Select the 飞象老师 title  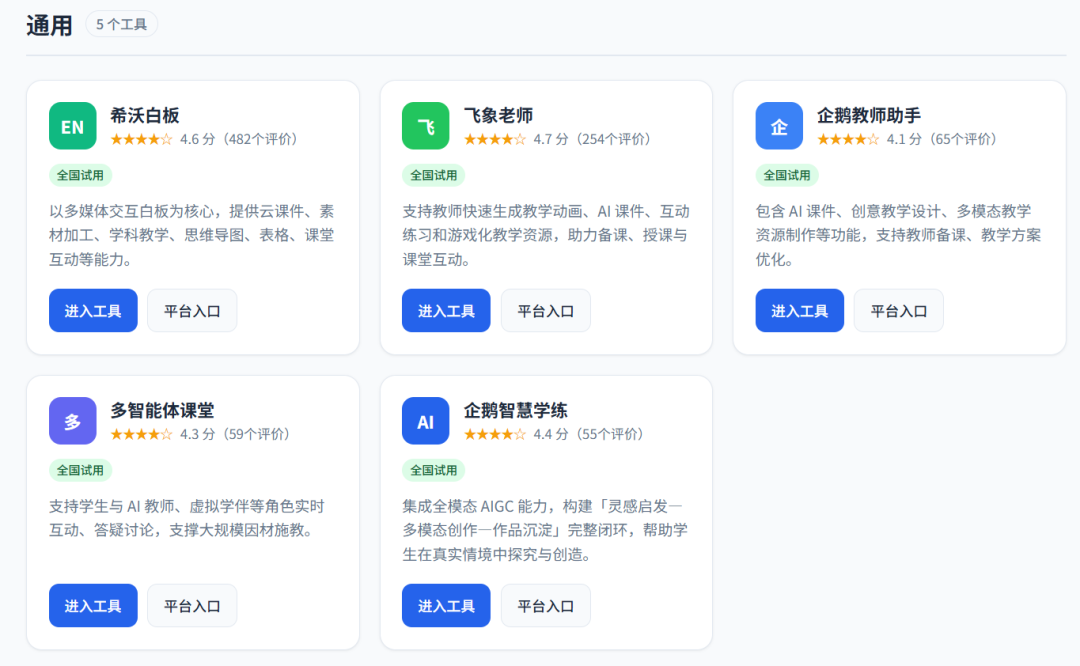pyautogui.click(x=498, y=116)
